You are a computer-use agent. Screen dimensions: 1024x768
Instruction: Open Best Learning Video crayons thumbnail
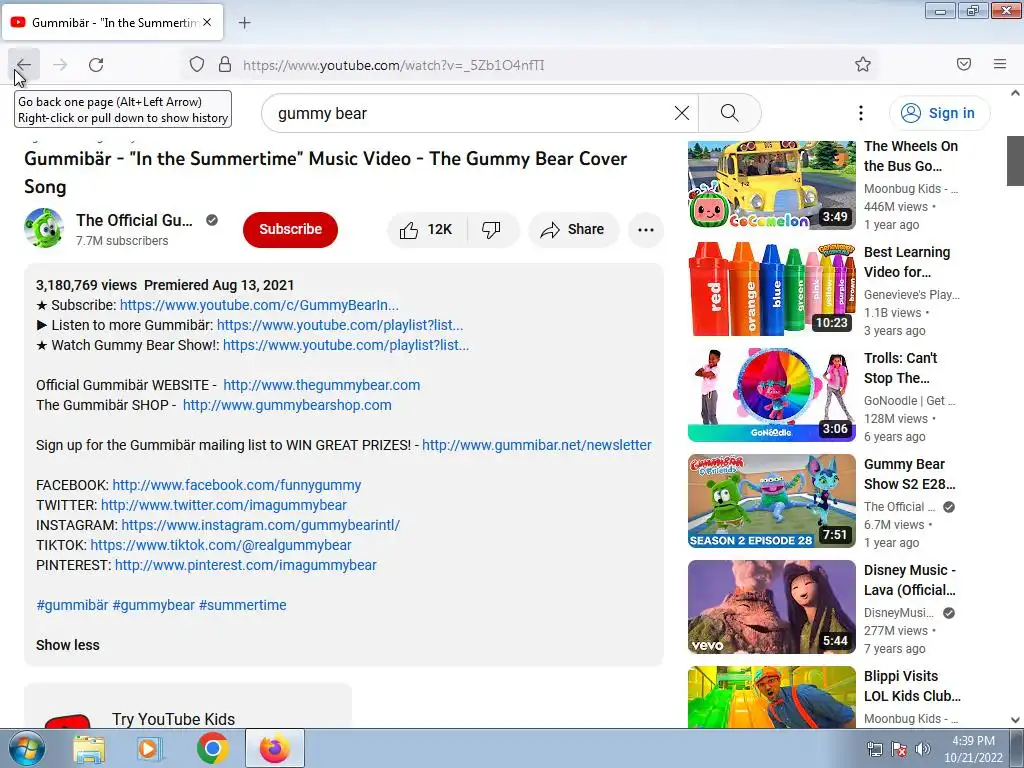pyautogui.click(x=771, y=289)
